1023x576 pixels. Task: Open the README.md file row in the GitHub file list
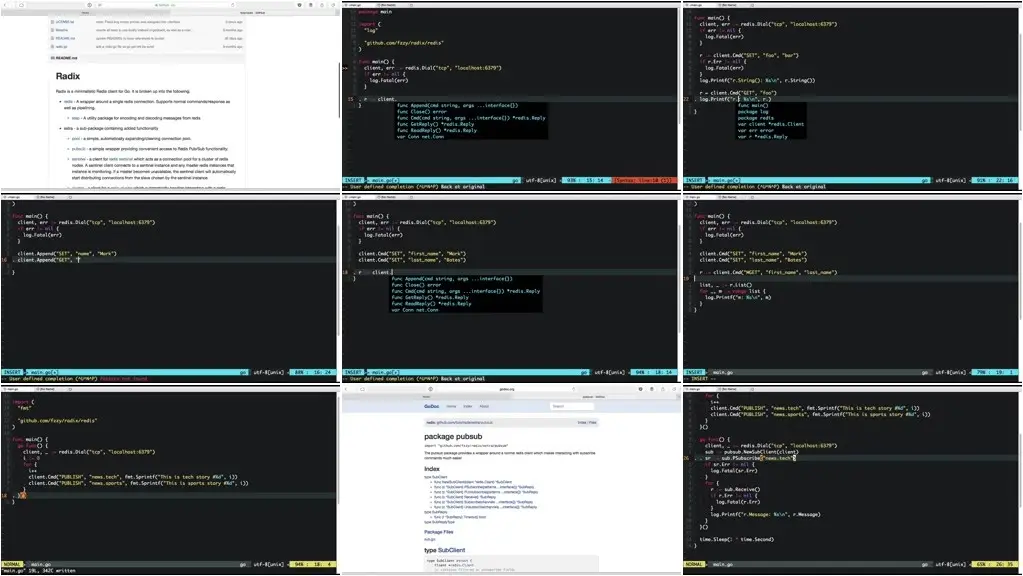tap(147, 38)
